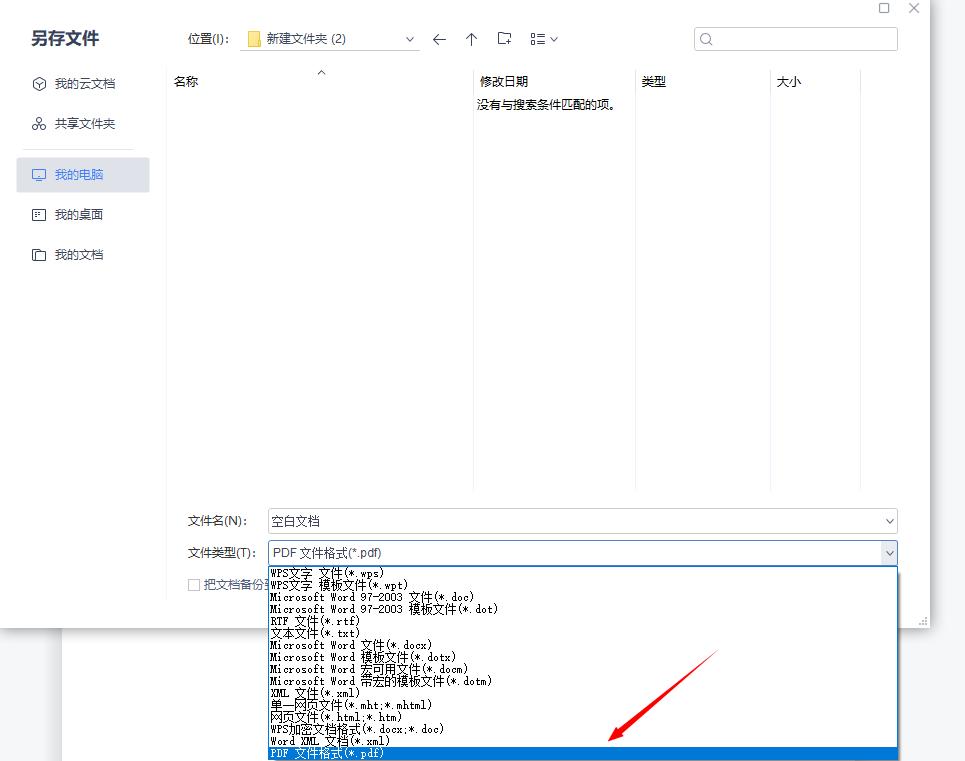Collapse the 文件类型 dropdown

tap(888, 552)
